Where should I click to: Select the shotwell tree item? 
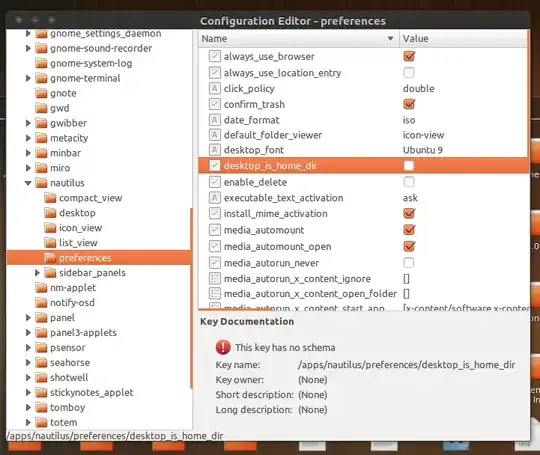tap(69, 378)
